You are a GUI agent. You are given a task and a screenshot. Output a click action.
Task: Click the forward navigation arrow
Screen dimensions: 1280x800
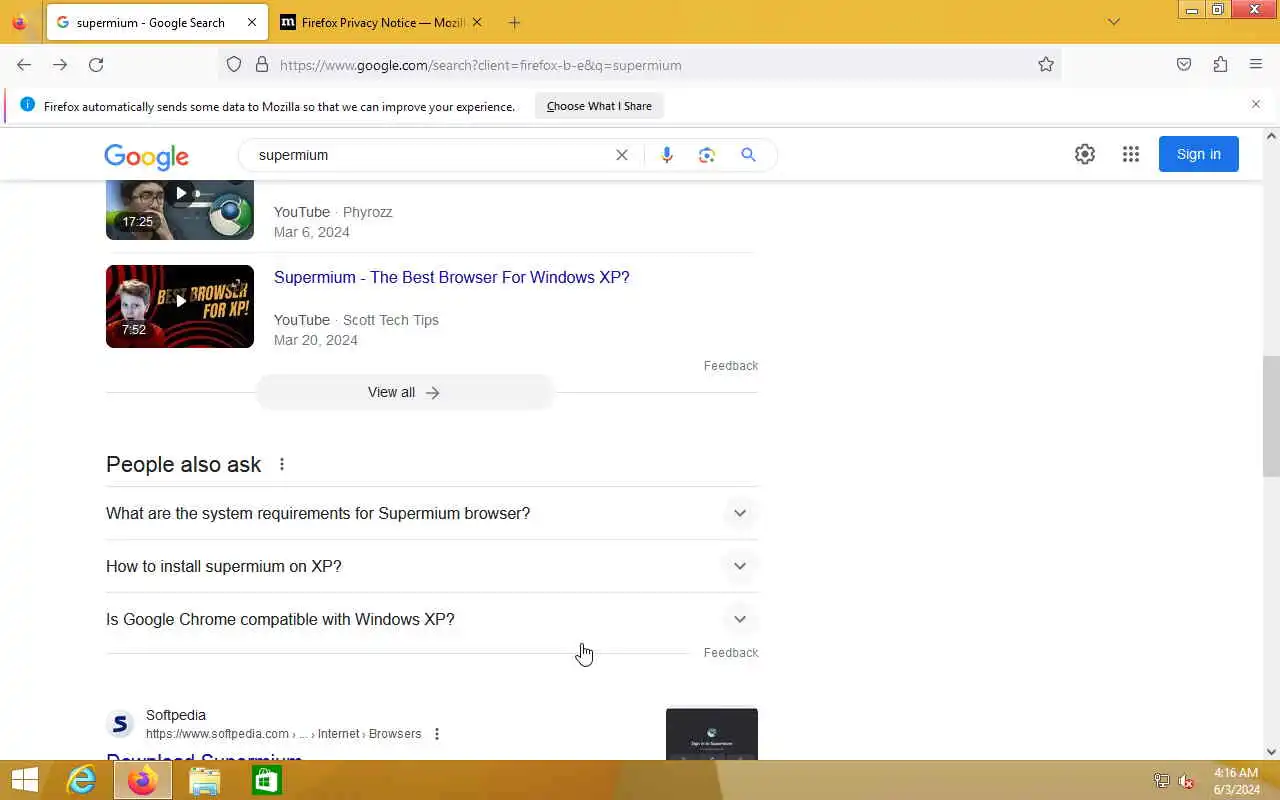60,65
